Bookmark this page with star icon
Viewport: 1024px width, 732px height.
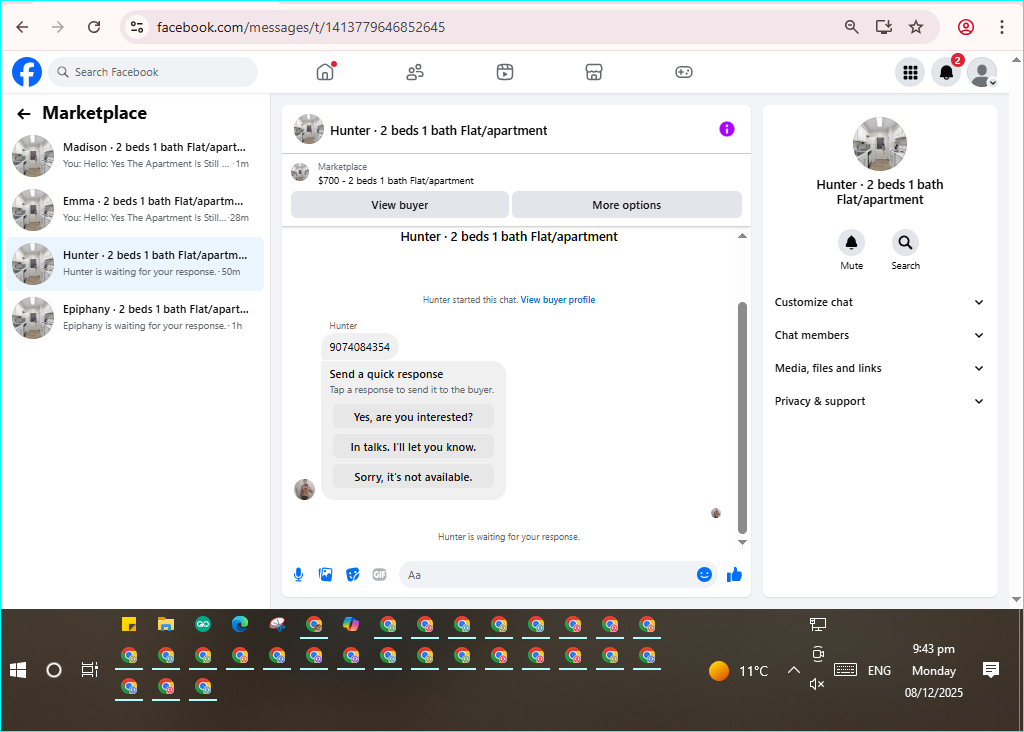tap(916, 27)
